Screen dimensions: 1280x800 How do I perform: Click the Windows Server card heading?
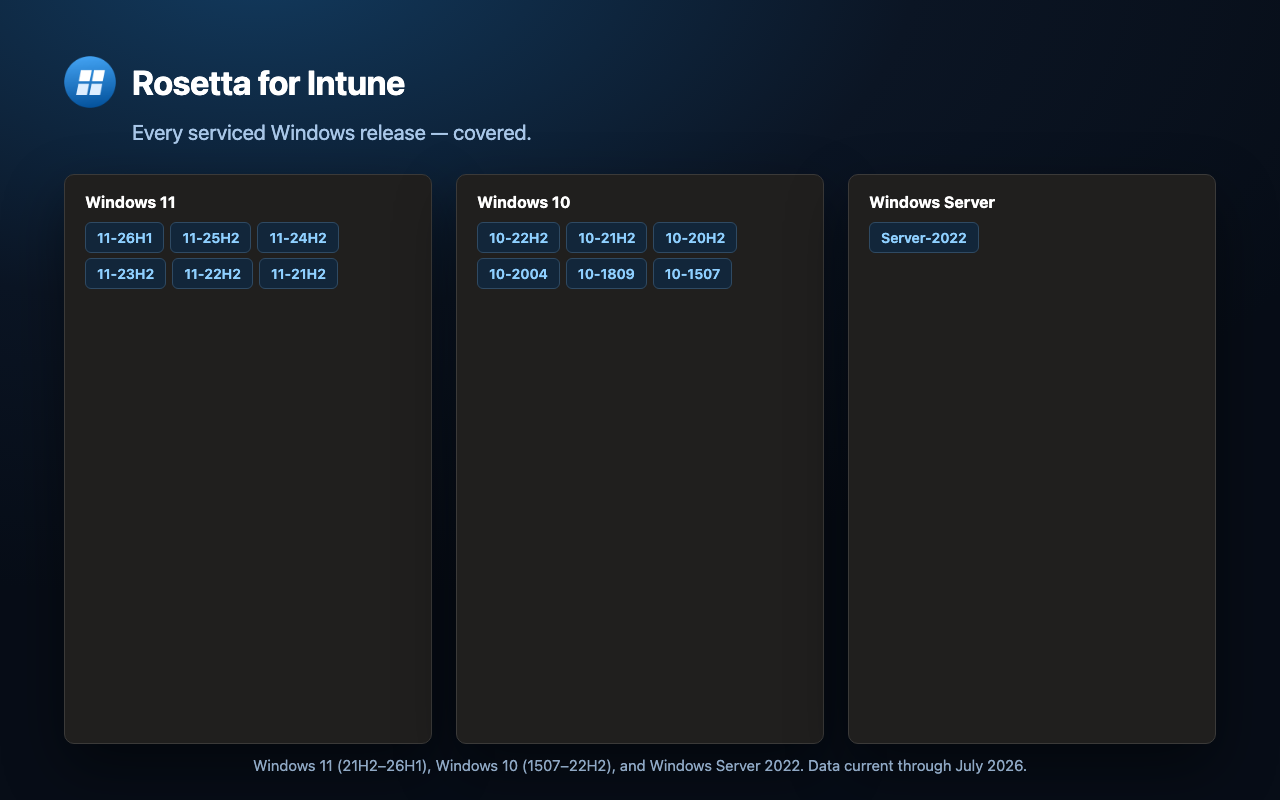[932, 202]
